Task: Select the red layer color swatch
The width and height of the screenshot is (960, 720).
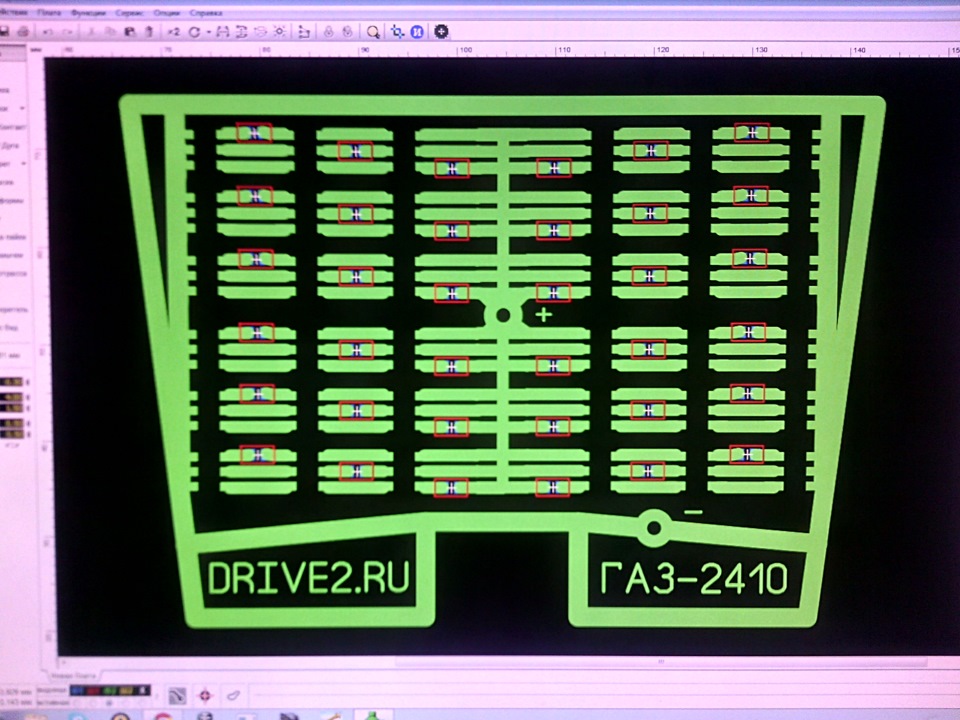Action: click(x=94, y=691)
